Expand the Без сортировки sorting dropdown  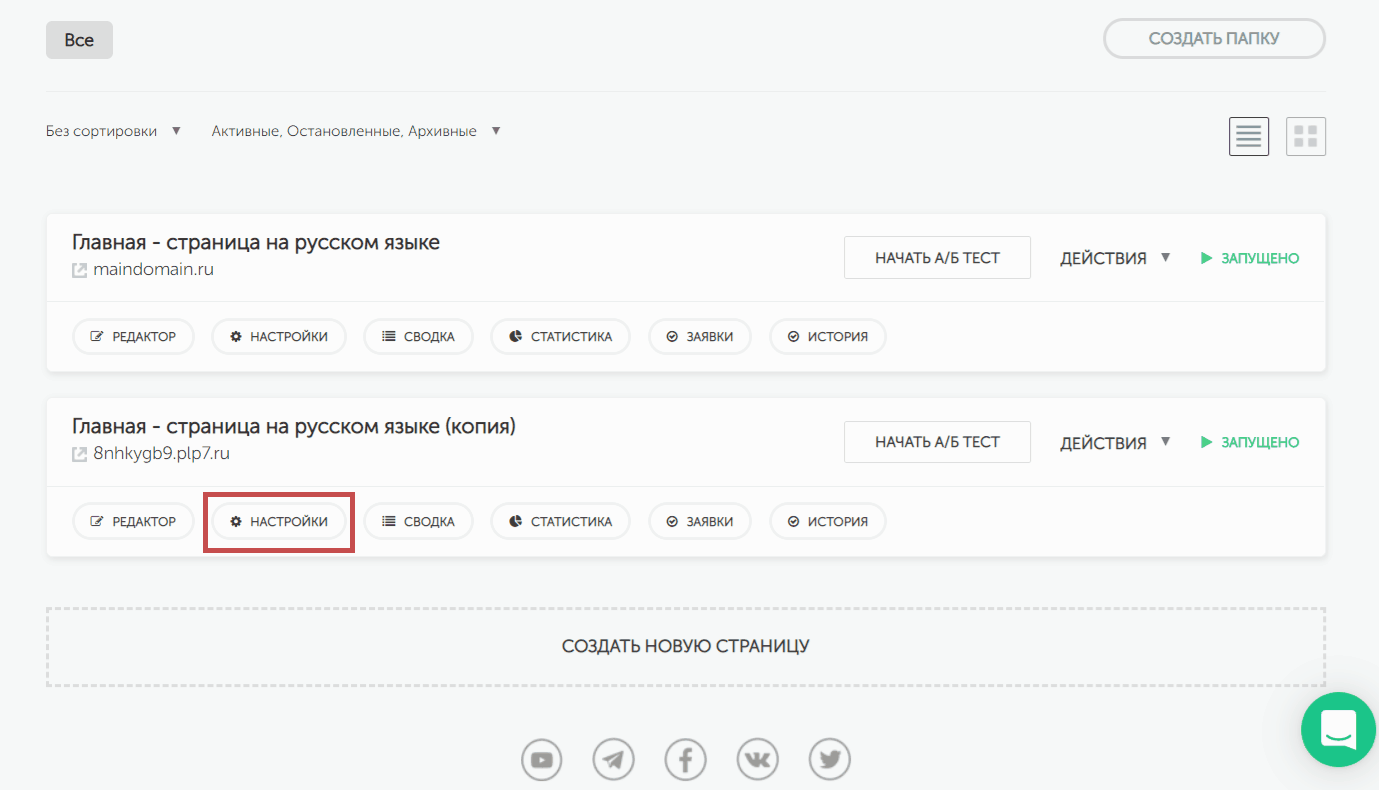pos(113,131)
